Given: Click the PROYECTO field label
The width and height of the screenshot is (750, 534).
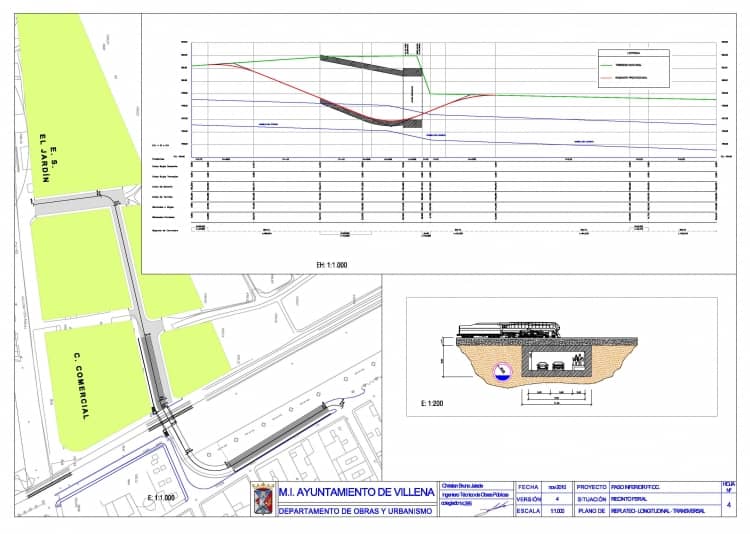Looking at the screenshot, I should coord(590,487).
